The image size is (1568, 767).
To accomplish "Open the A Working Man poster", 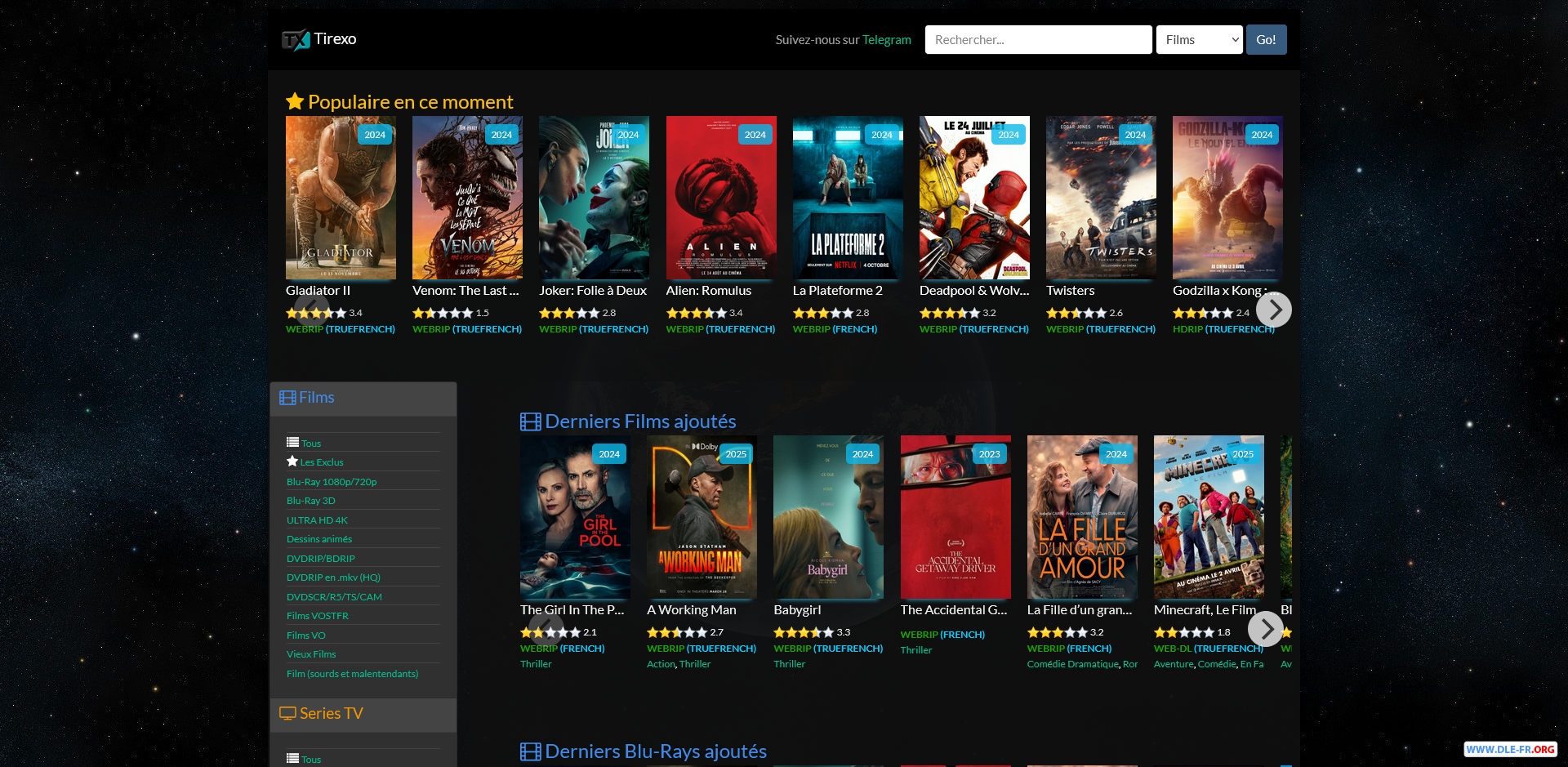I will 702,517.
